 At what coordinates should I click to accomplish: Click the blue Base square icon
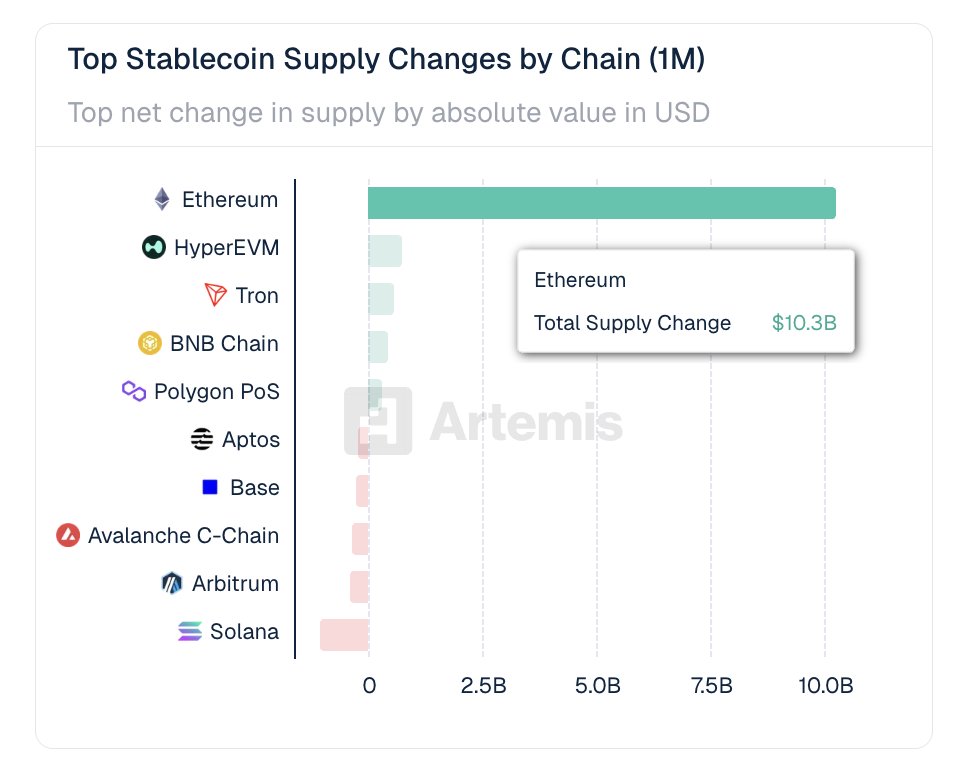(210, 487)
